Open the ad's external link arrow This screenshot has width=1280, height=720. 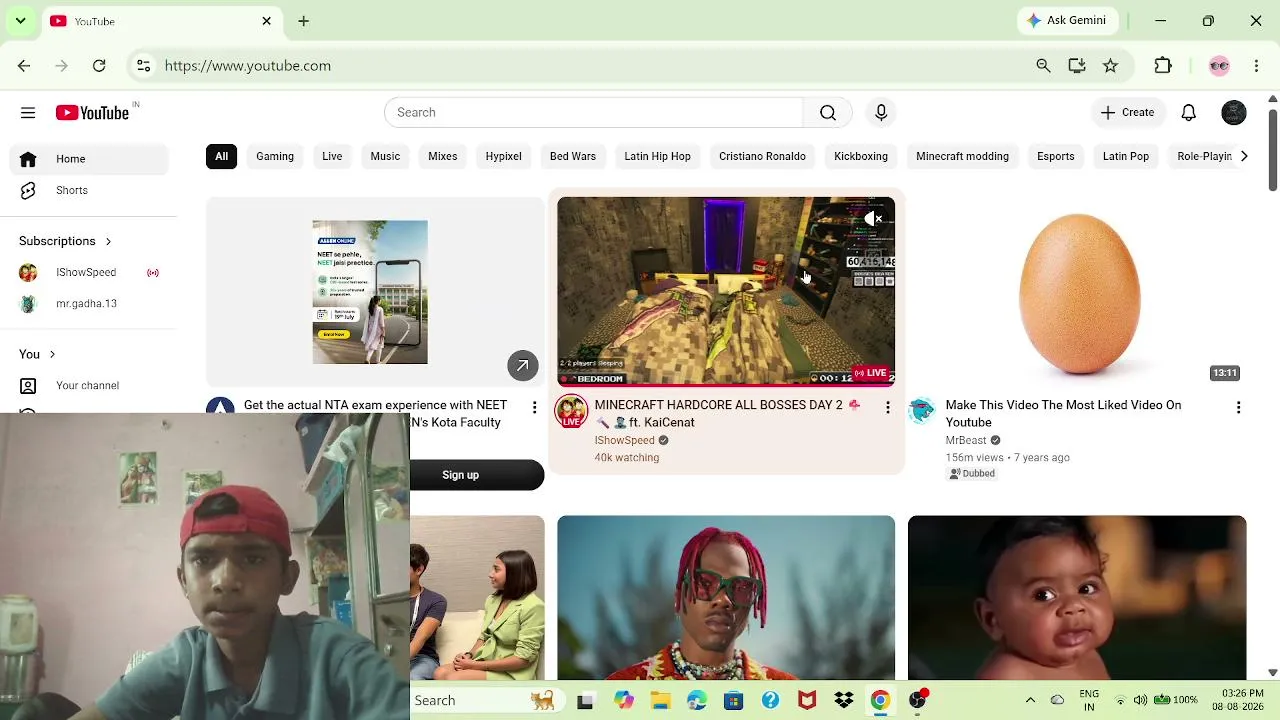coord(522,366)
